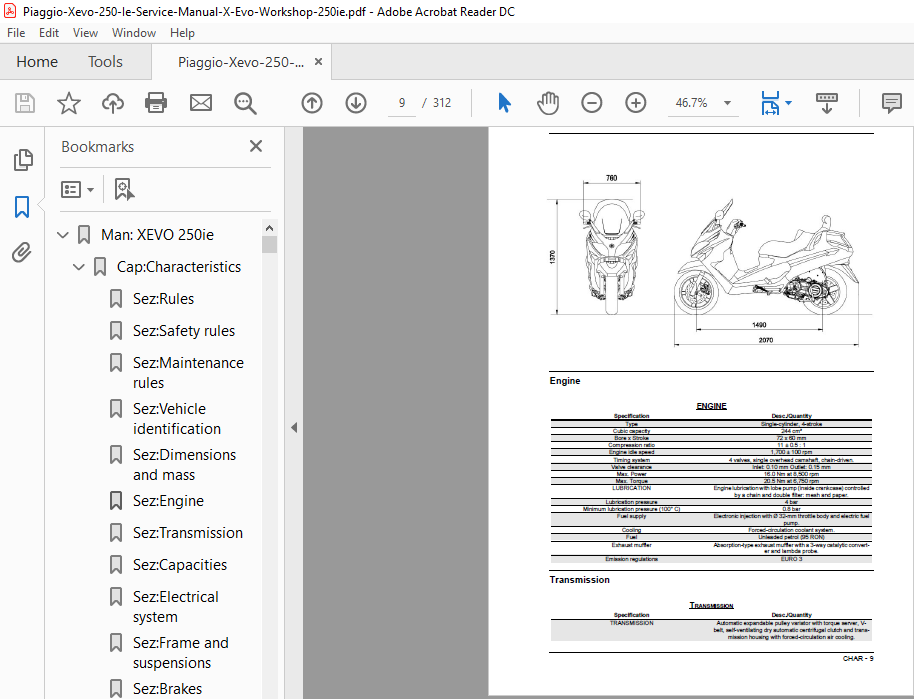Click the 46.7% zoom value field
The image size is (914, 699).
click(x=692, y=103)
